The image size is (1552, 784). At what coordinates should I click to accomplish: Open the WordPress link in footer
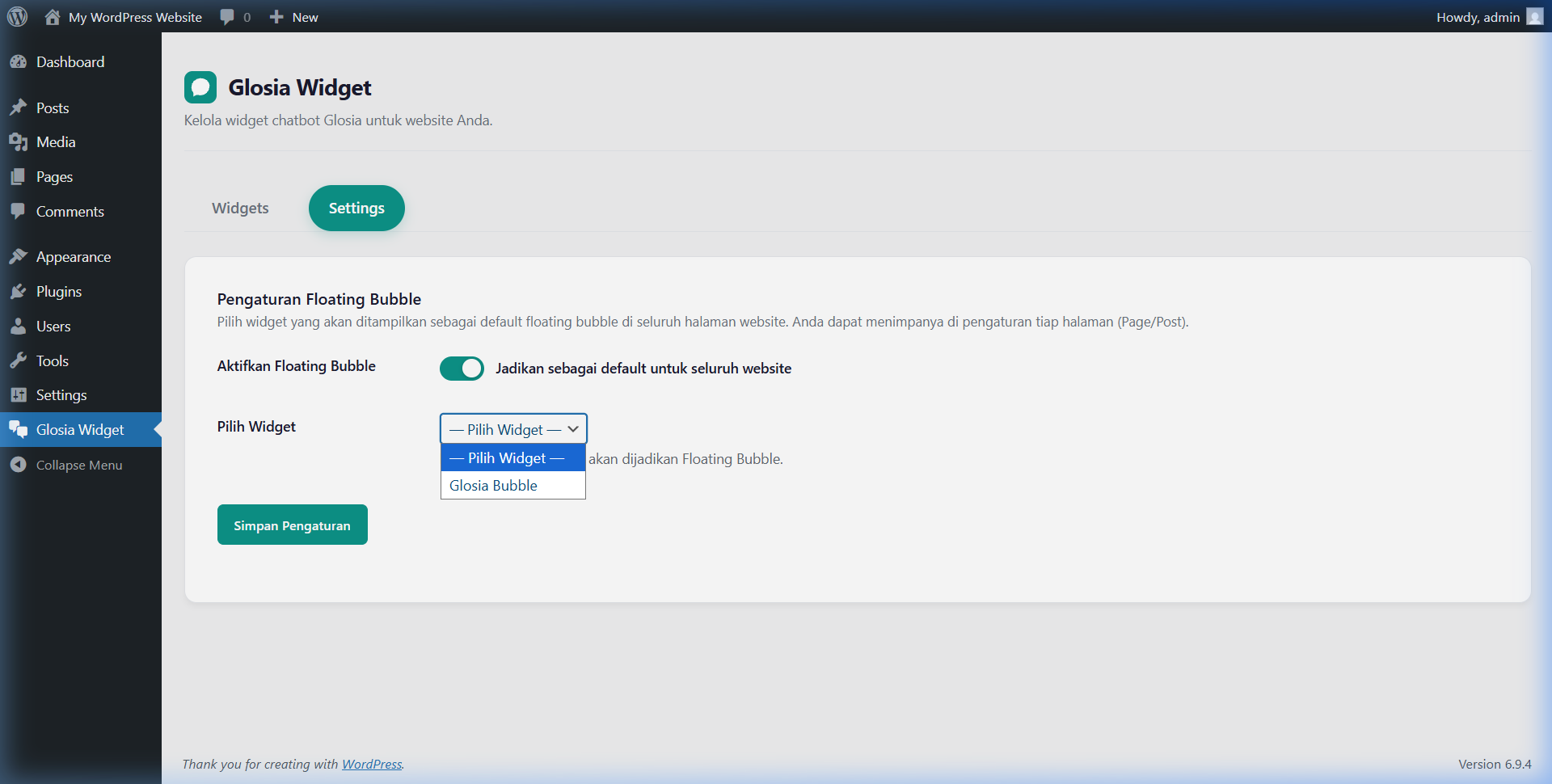(x=372, y=765)
